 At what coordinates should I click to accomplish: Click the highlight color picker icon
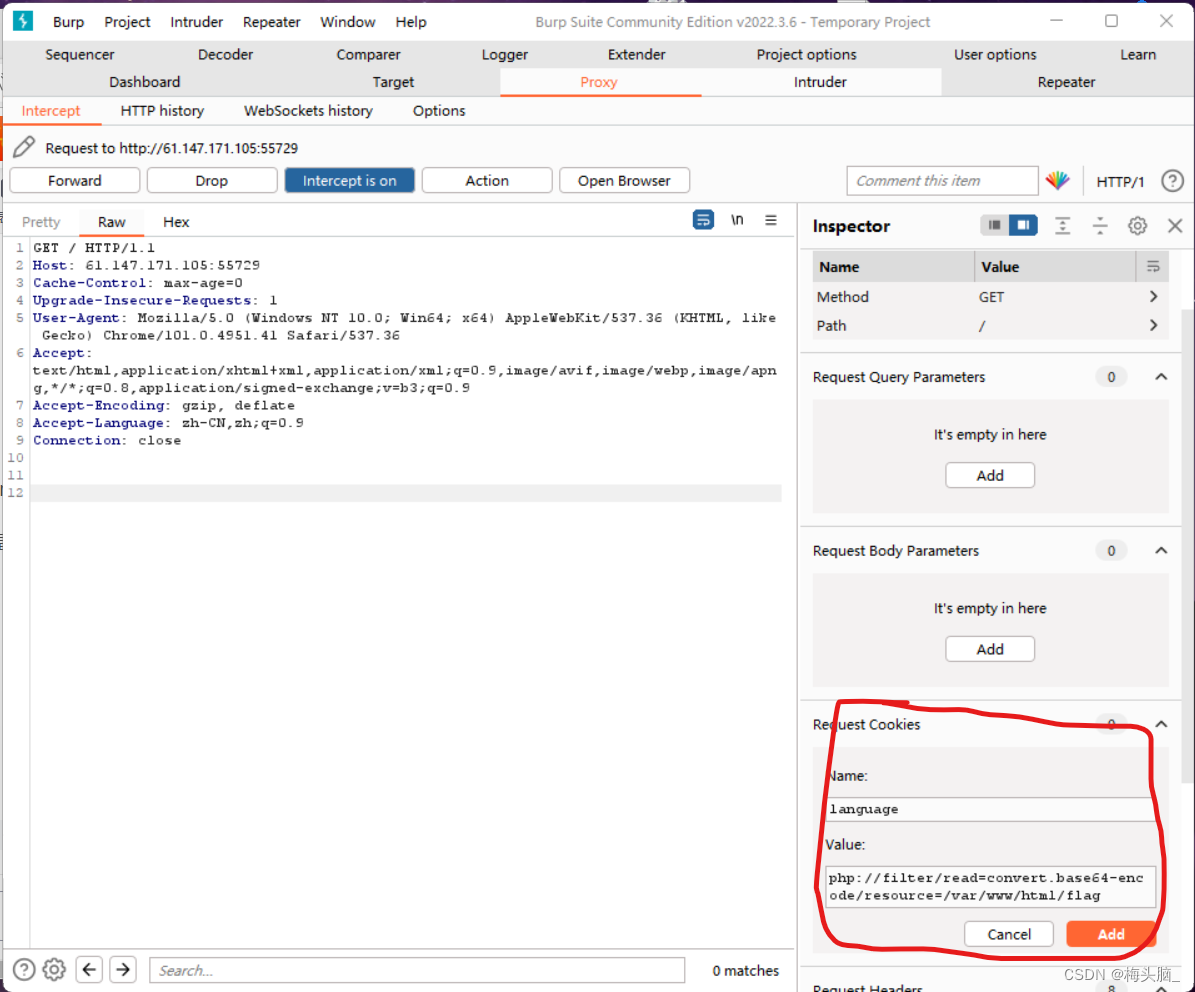point(1057,181)
